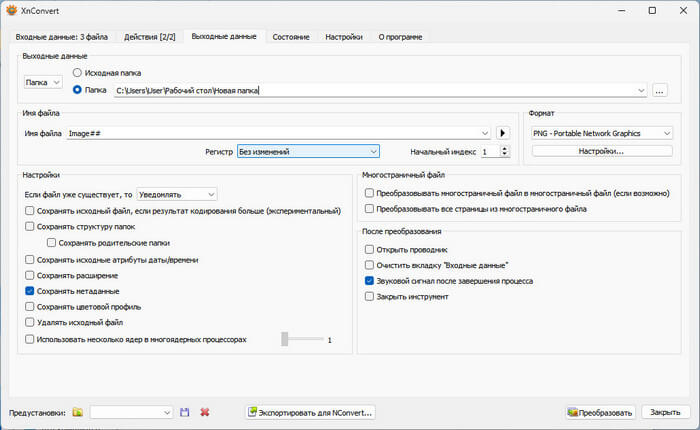Uncheck Сохранять метаданные option
Viewport: 700px width, 430px height.
[x=30, y=291]
